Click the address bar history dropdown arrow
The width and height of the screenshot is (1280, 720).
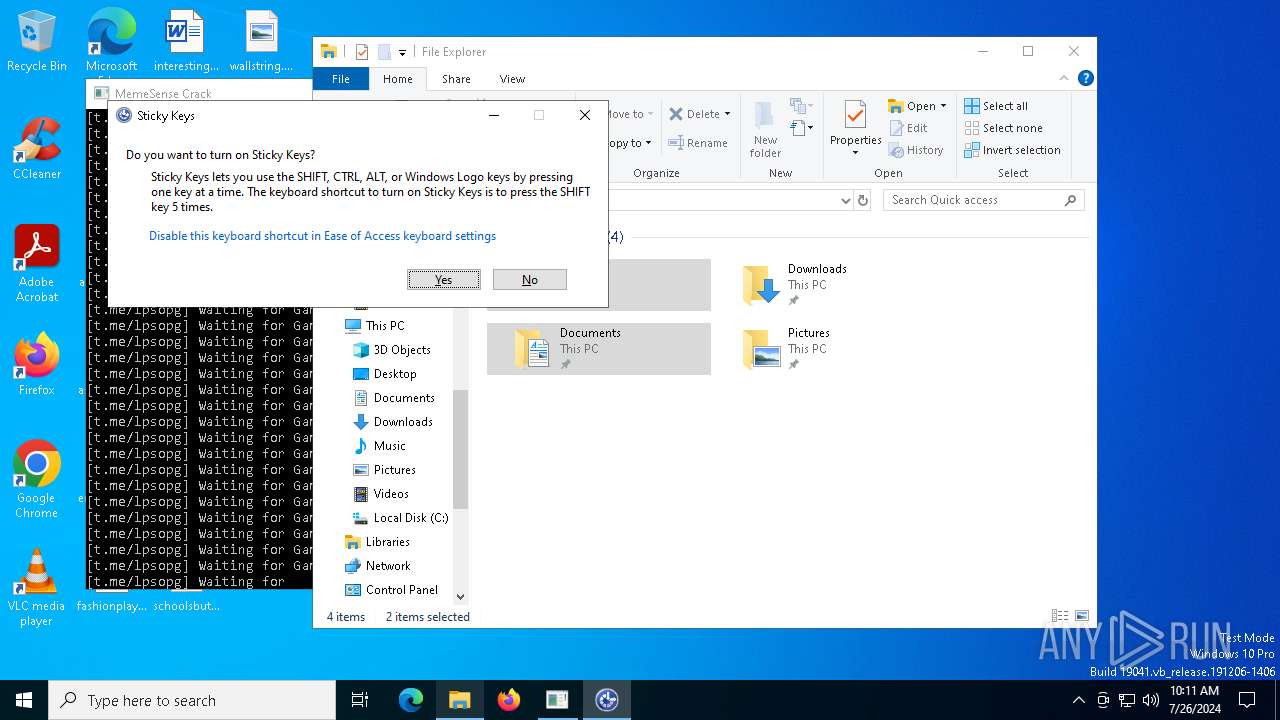point(846,200)
